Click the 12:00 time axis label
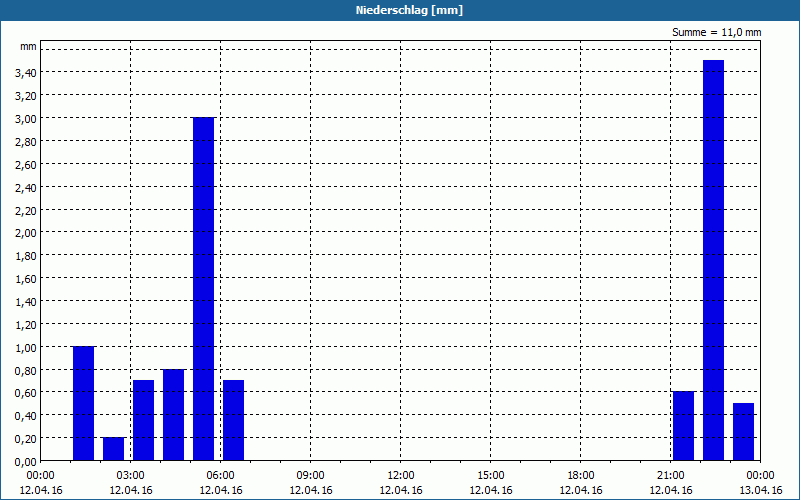The image size is (800, 500). point(401,476)
